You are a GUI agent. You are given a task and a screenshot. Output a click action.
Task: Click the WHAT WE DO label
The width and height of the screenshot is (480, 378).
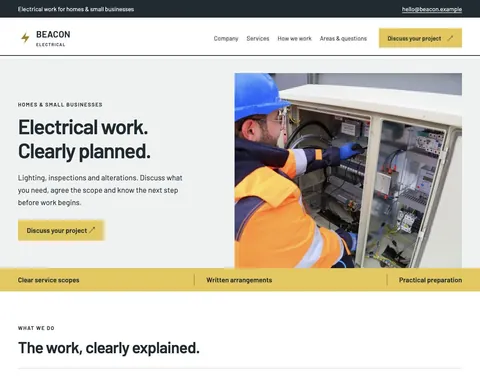click(x=36, y=328)
